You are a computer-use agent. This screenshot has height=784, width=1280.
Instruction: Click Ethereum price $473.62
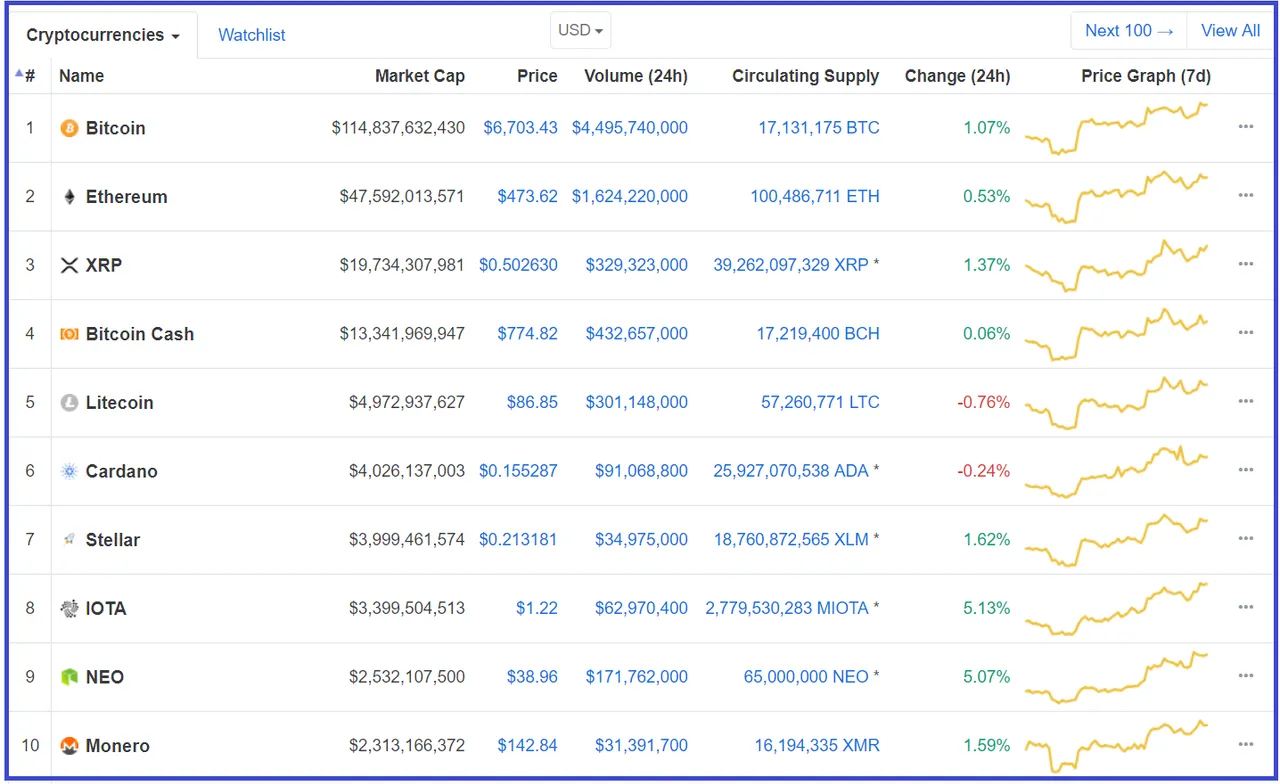(x=528, y=196)
